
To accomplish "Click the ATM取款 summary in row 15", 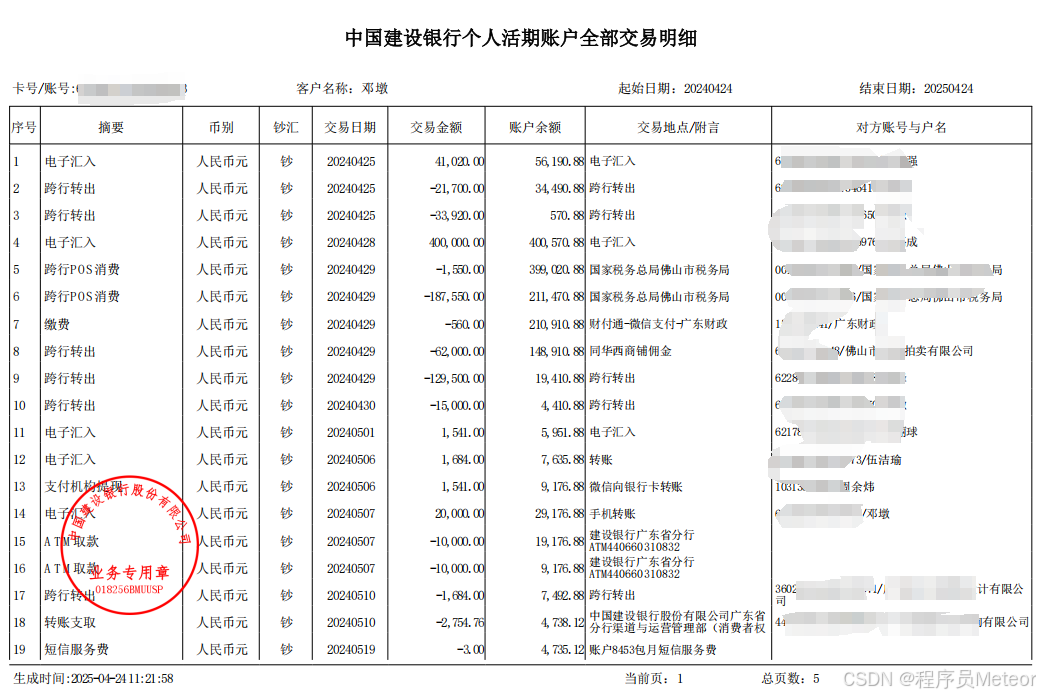I will [72, 541].
